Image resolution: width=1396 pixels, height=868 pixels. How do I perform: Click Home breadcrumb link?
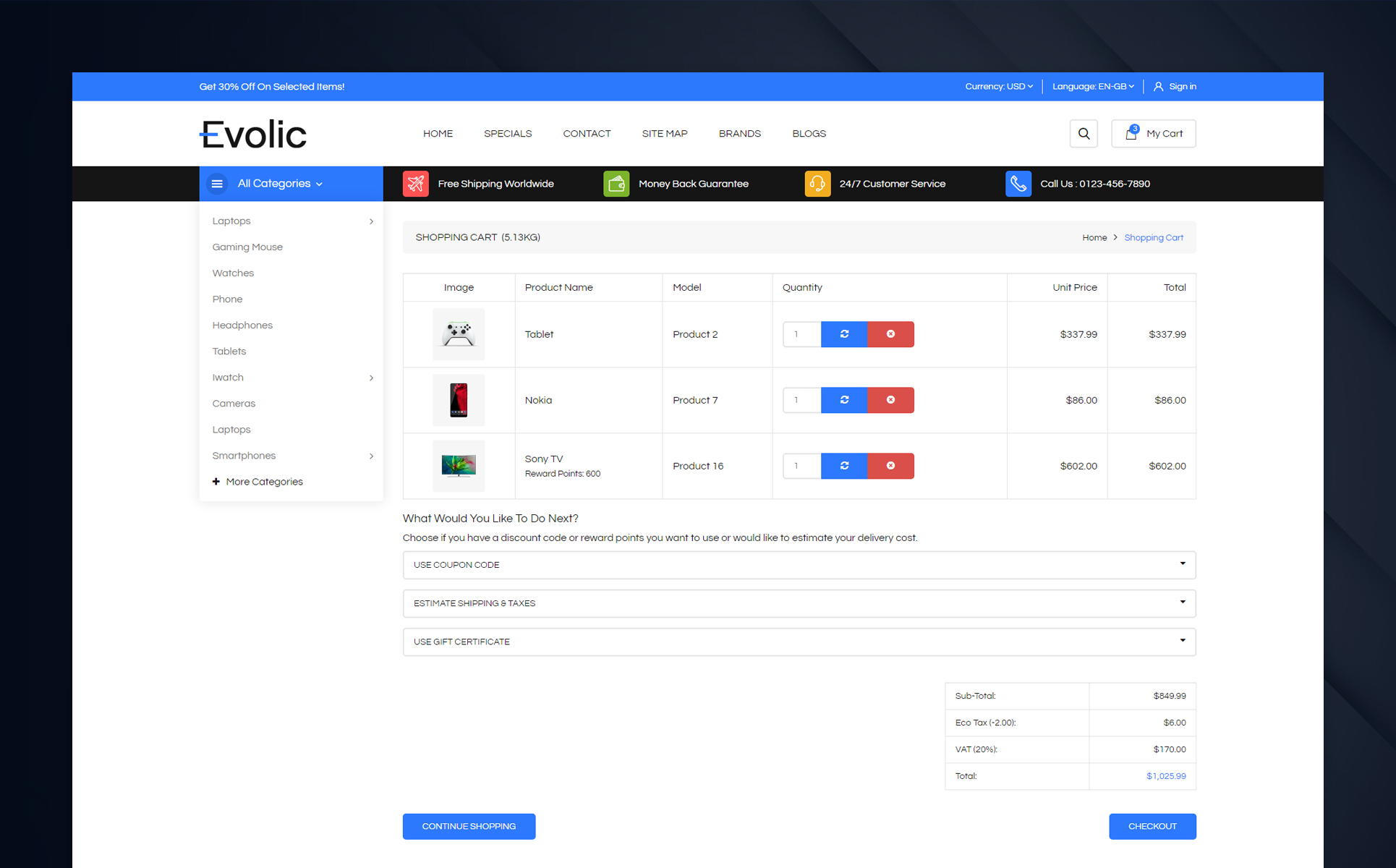tap(1094, 238)
